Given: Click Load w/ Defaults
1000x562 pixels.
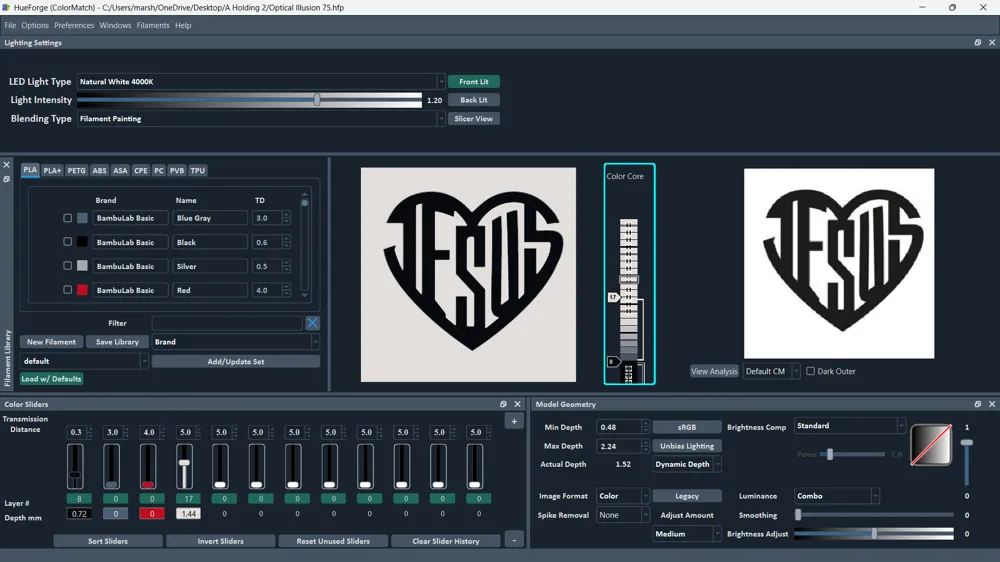Looking at the screenshot, I should (x=51, y=379).
